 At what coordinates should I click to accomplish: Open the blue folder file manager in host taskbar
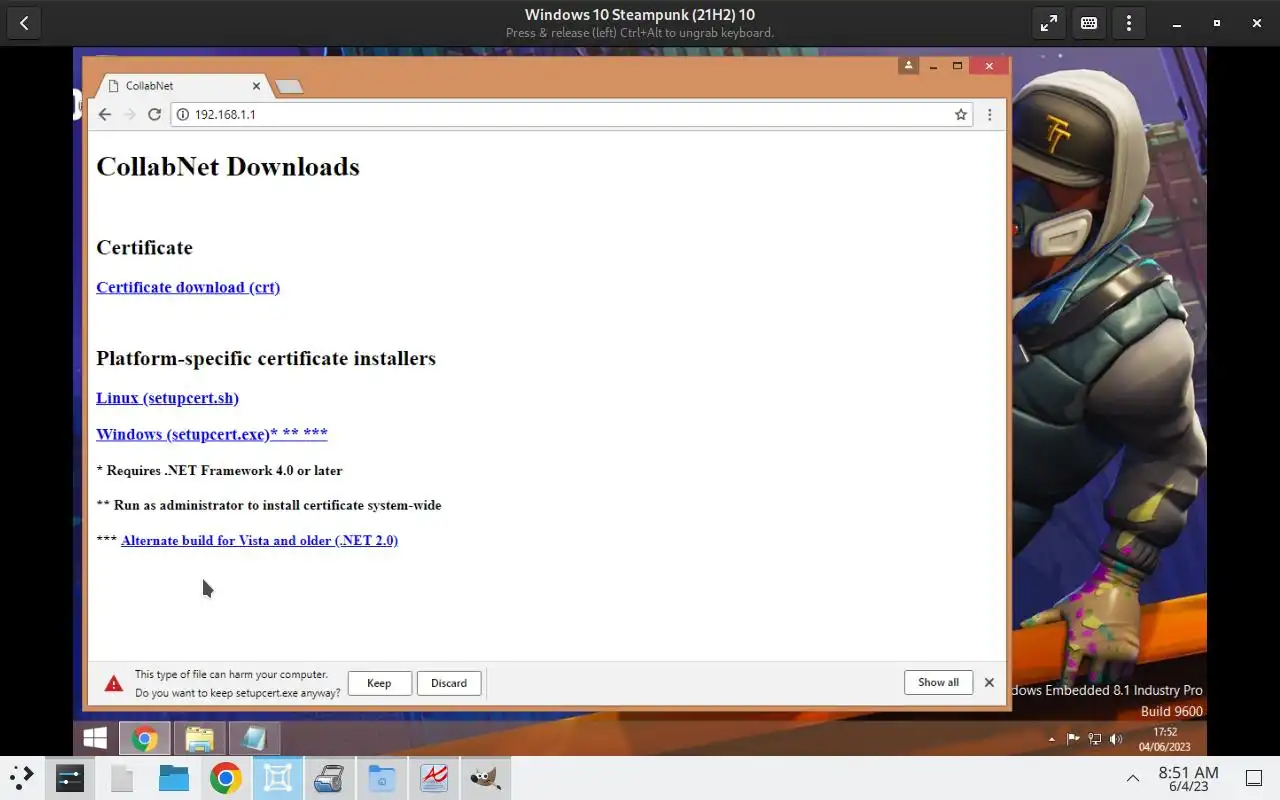coord(174,778)
